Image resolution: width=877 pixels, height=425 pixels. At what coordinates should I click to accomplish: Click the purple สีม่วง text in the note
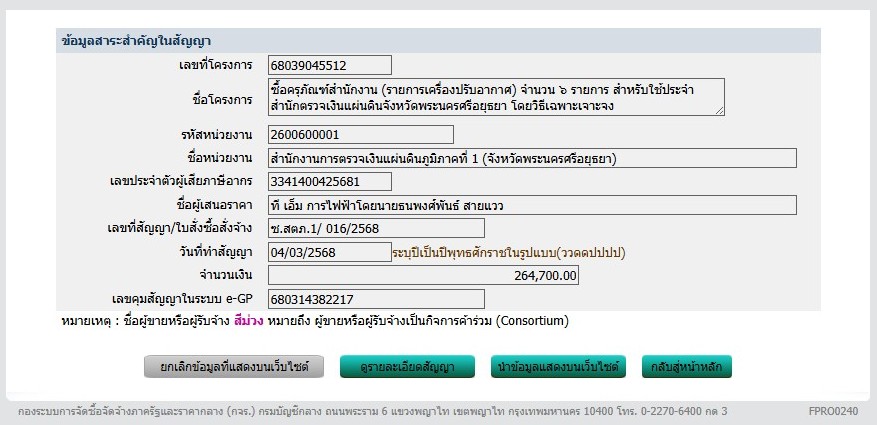[x=249, y=321]
